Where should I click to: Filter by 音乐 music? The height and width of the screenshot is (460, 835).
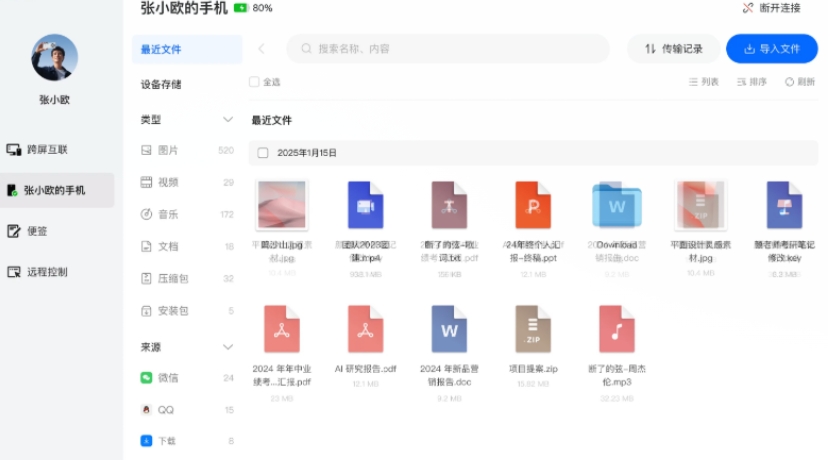tap(187, 215)
